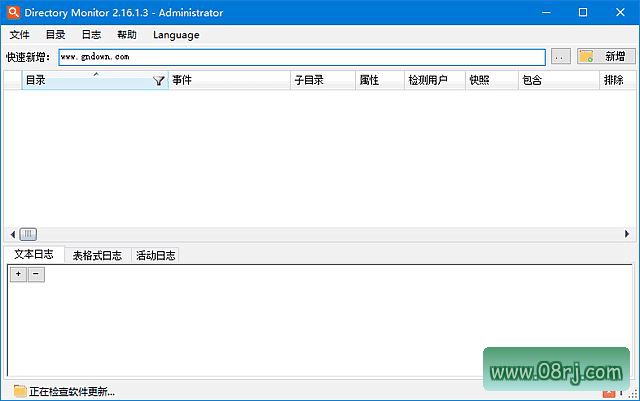Viewport: 640px width, 401px height.
Task: Open the Language menu
Action: 176,35
